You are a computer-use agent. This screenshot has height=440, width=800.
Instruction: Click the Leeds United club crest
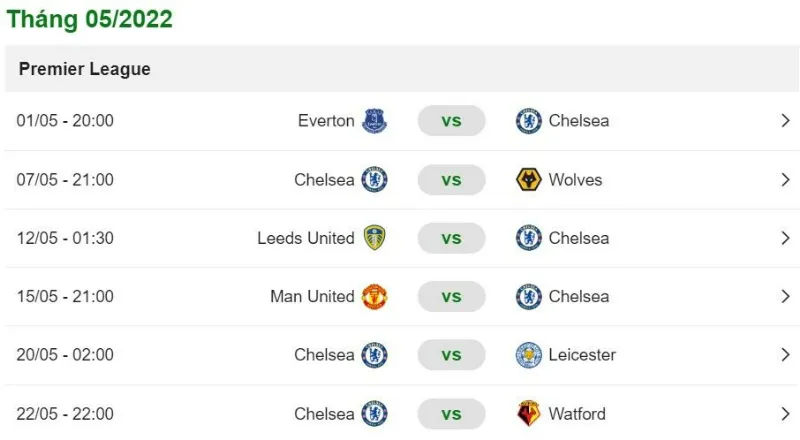click(374, 238)
